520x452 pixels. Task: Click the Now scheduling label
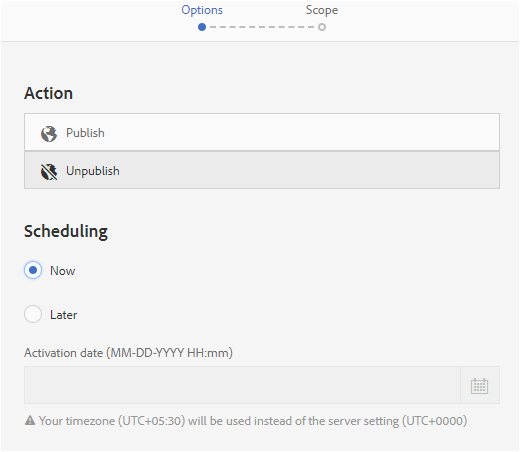(x=63, y=271)
